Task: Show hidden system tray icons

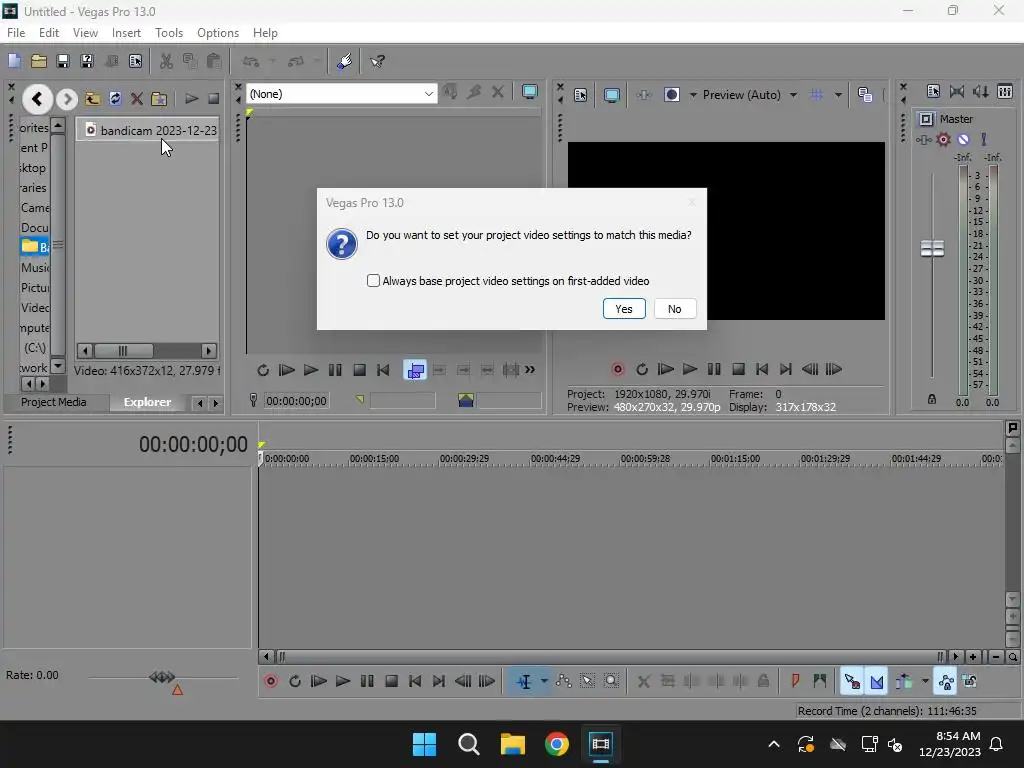Action: pyautogui.click(x=774, y=744)
